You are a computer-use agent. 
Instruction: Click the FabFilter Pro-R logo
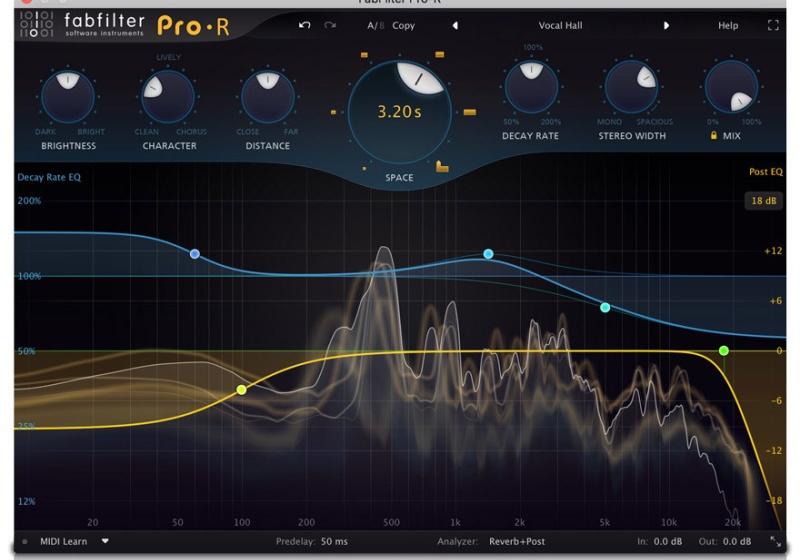[125, 26]
